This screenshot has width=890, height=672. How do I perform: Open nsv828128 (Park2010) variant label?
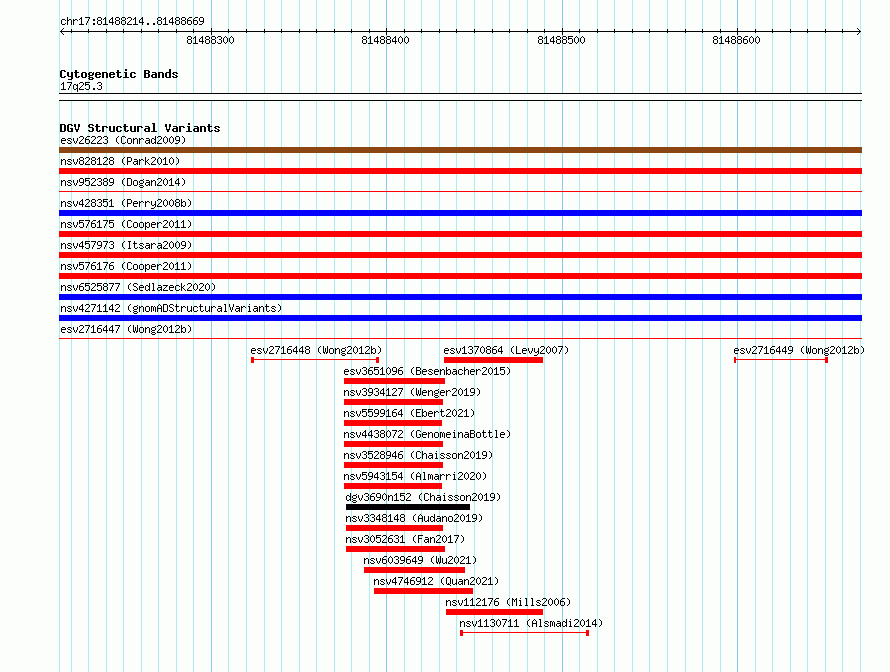120,161
